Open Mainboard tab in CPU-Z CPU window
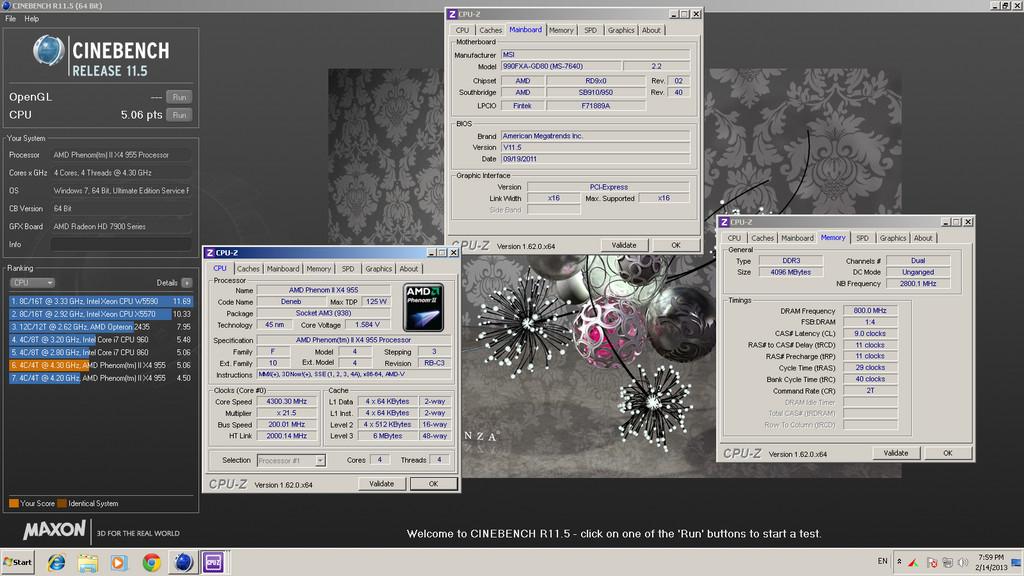 point(283,269)
